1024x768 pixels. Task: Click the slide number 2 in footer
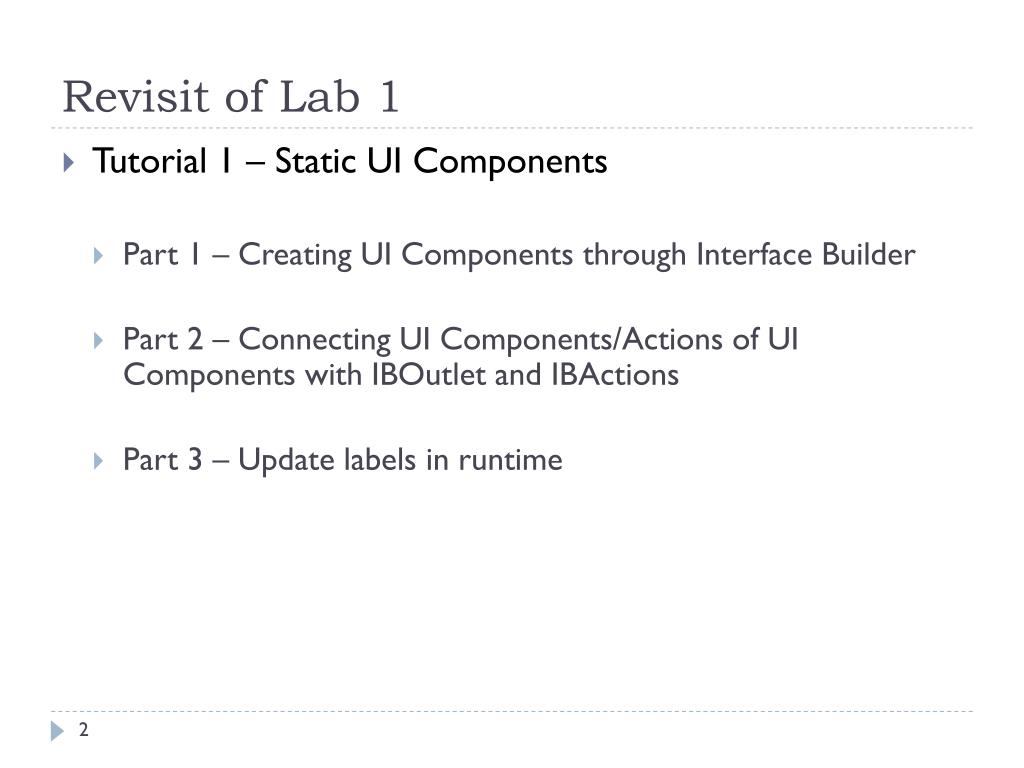[84, 729]
